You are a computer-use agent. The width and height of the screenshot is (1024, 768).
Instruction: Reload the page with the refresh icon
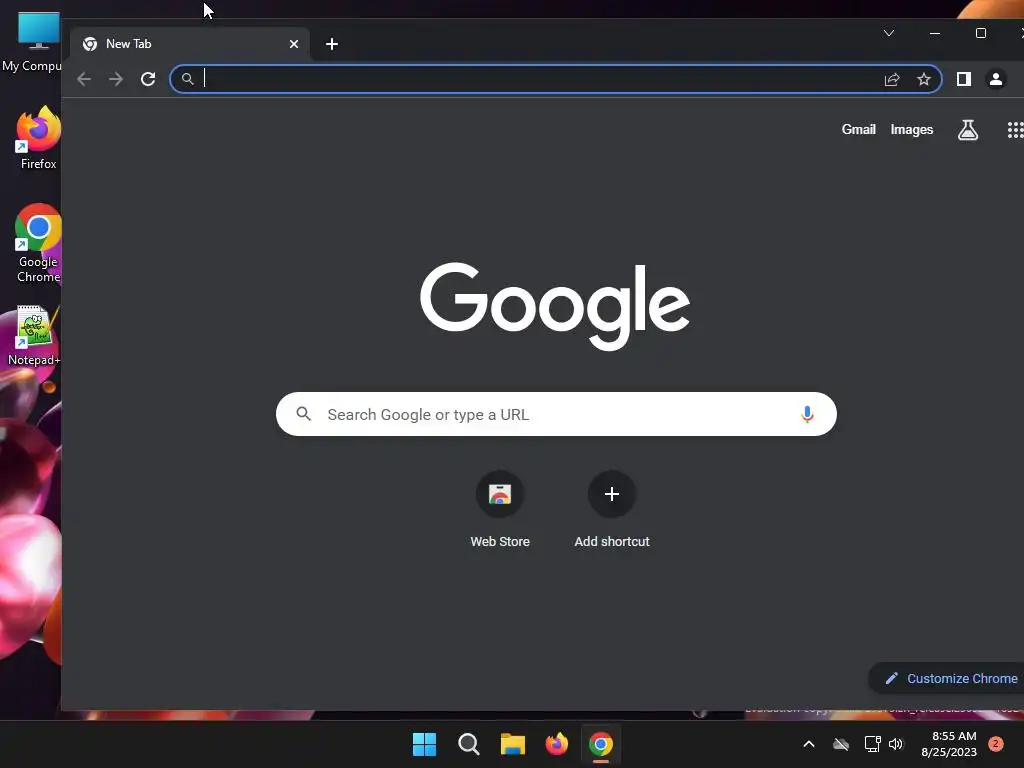click(x=148, y=79)
